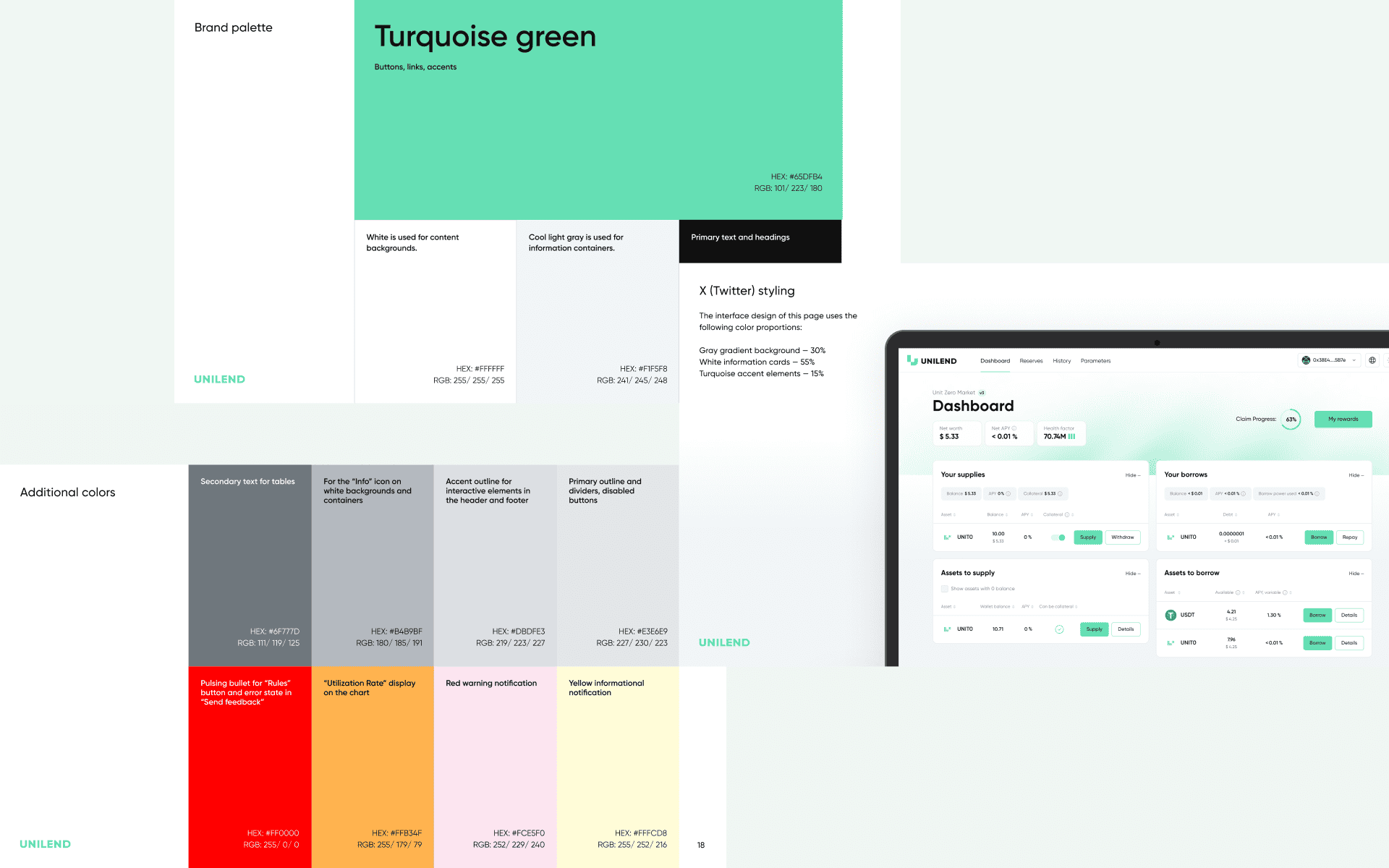This screenshot has height=868, width=1389.
Task: Open the Parameters tab
Action: coord(1095,361)
